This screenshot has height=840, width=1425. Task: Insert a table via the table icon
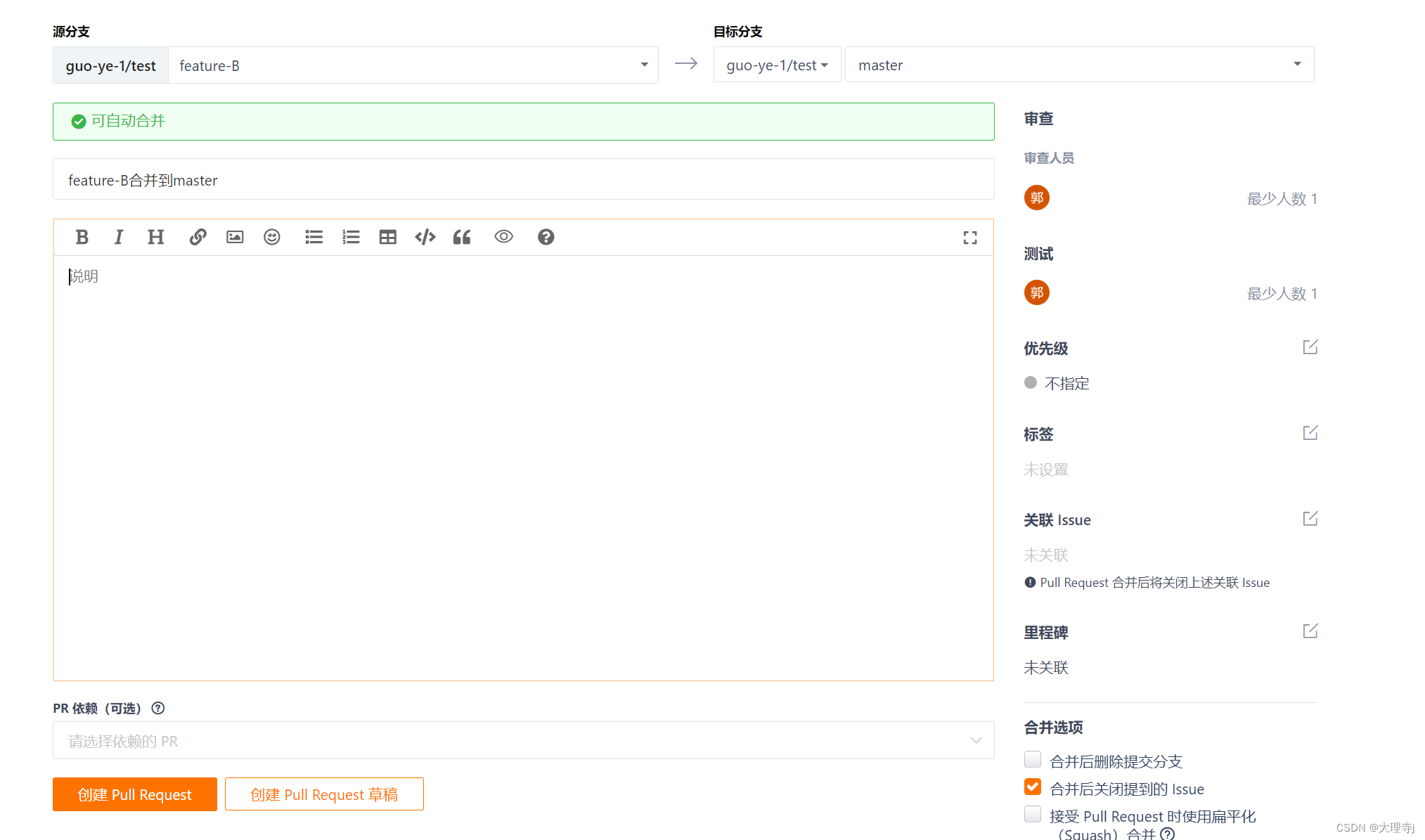(x=388, y=238)
